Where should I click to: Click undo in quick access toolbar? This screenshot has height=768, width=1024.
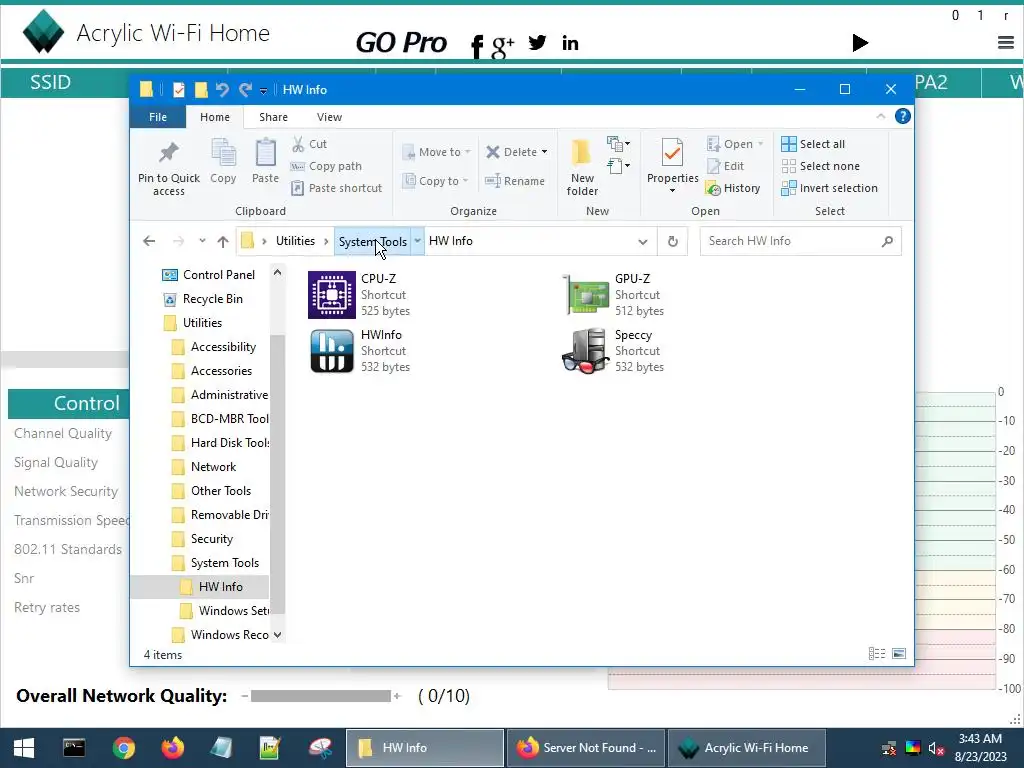[x=222, y=89]
